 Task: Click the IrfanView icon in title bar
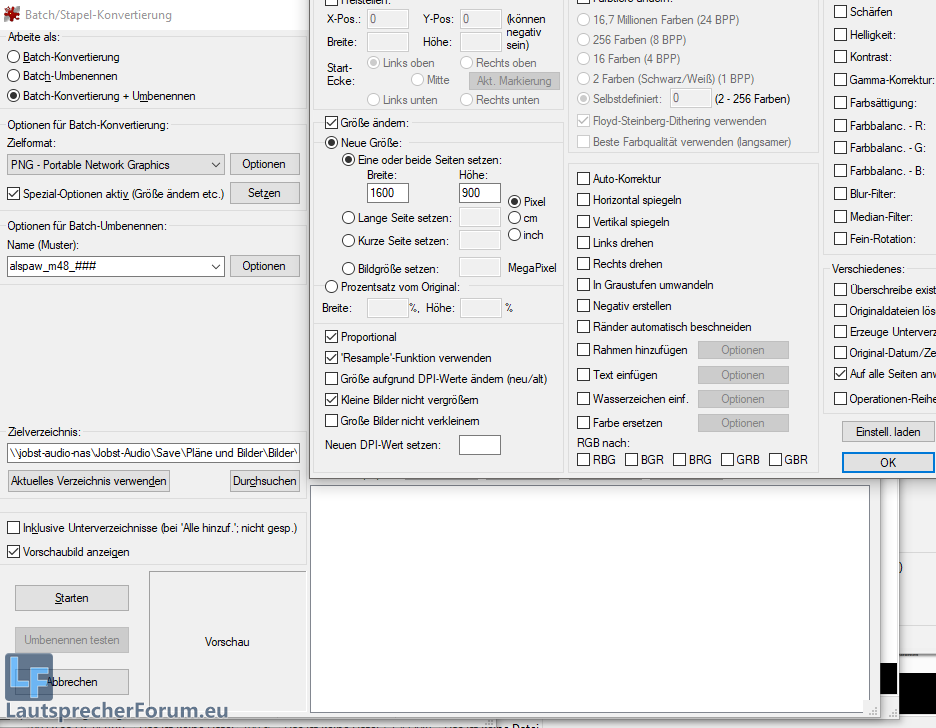[x=14, y=15]
